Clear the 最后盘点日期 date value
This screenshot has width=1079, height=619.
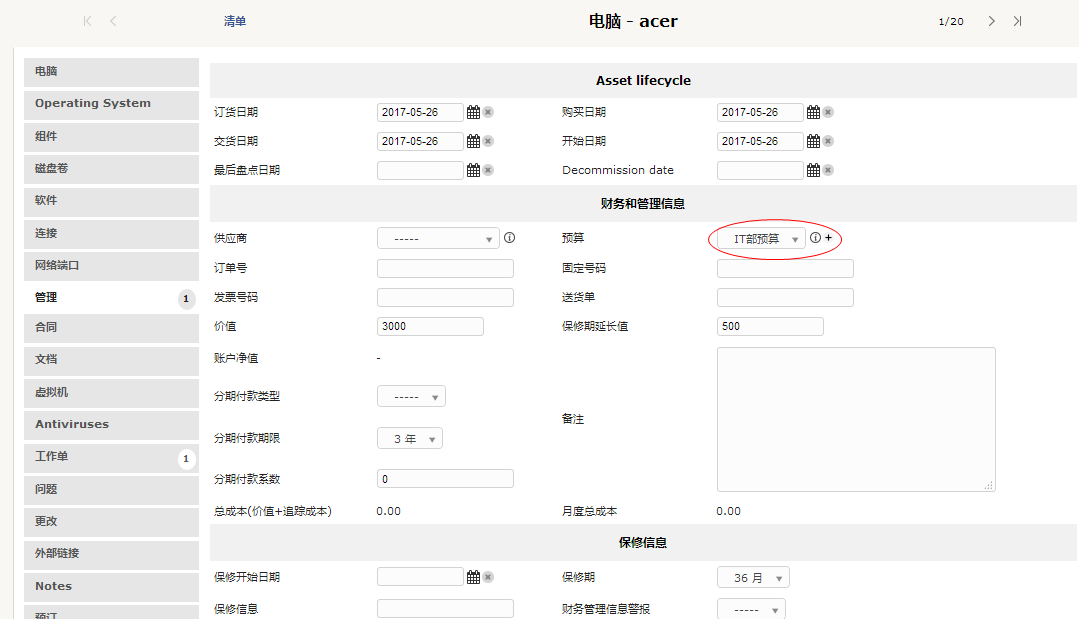click(488, 170)
